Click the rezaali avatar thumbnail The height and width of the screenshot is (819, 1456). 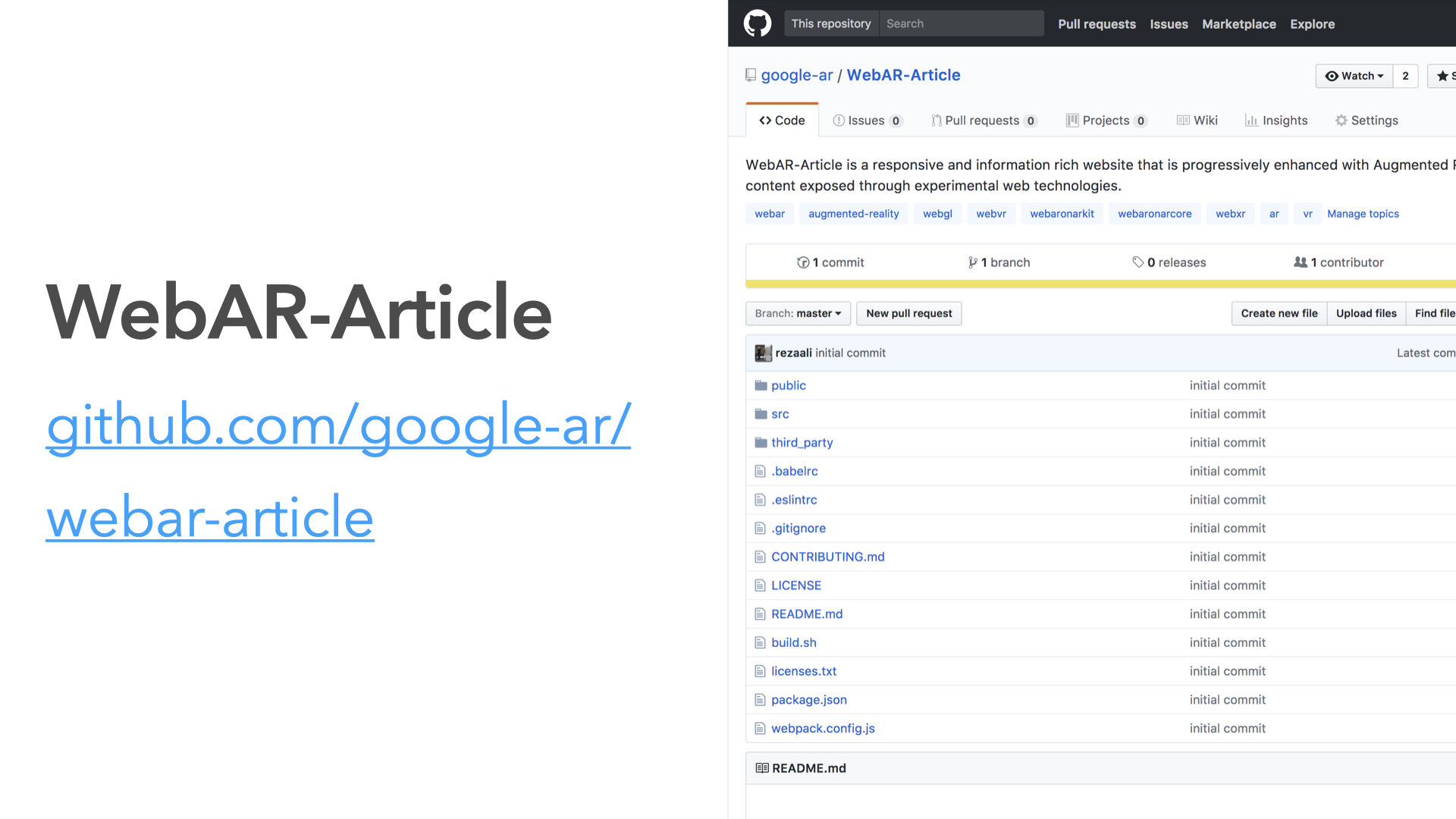(763, 353)
